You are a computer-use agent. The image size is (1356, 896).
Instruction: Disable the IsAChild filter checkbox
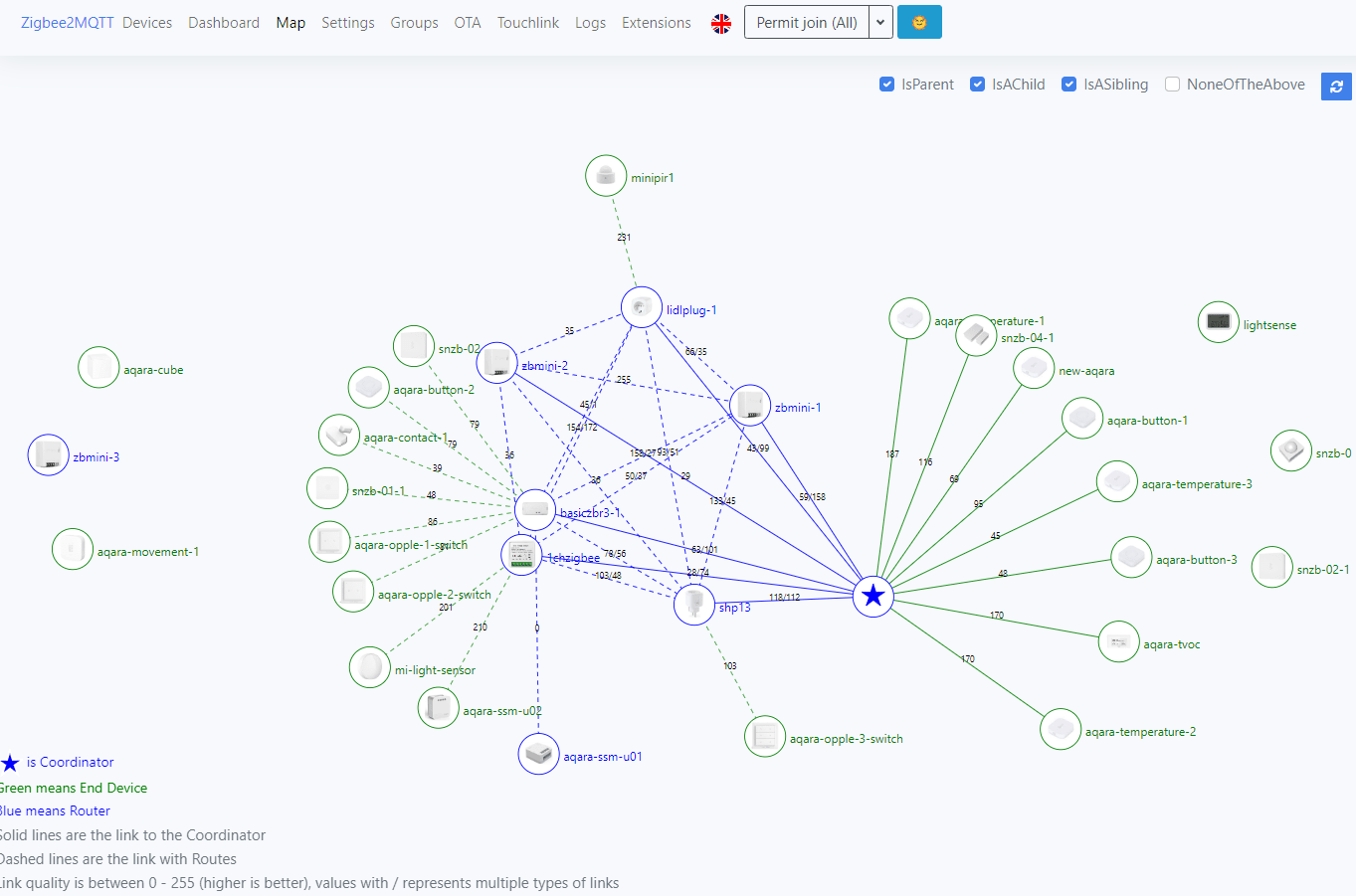978,85
